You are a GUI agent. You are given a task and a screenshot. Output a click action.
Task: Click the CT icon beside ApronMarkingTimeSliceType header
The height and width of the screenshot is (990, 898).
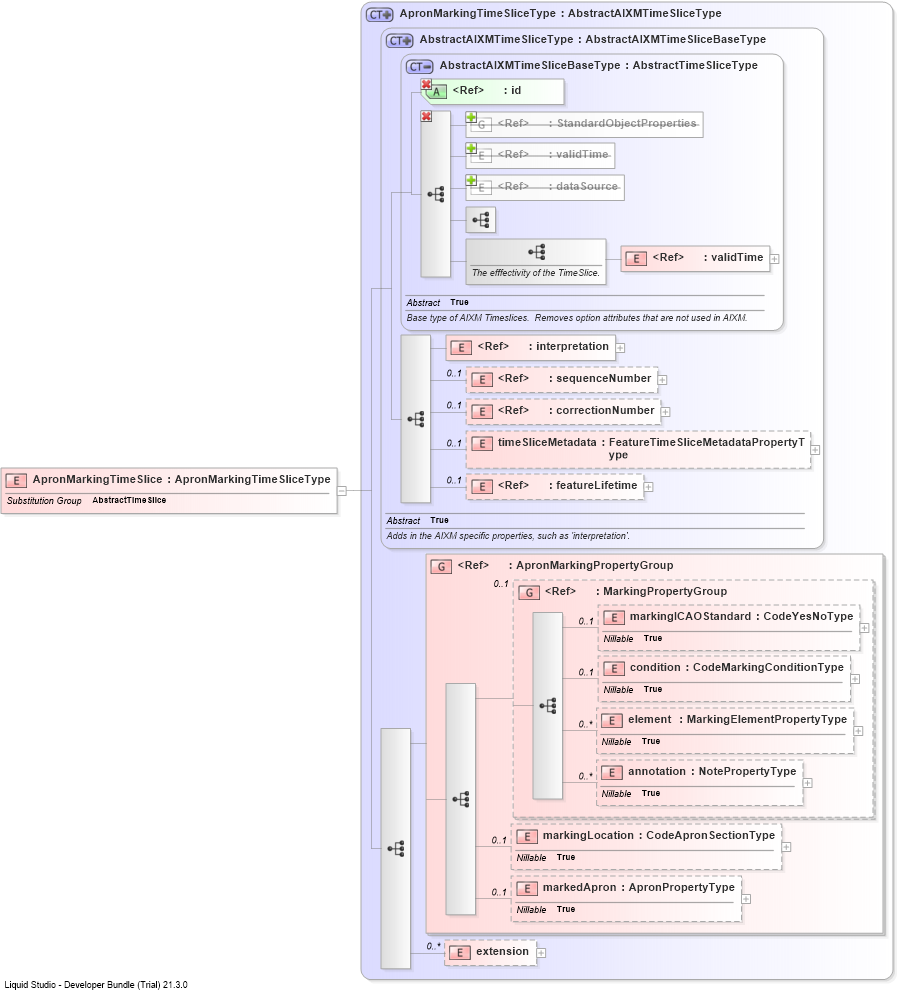pyautogui.click(x=380, y=15)
